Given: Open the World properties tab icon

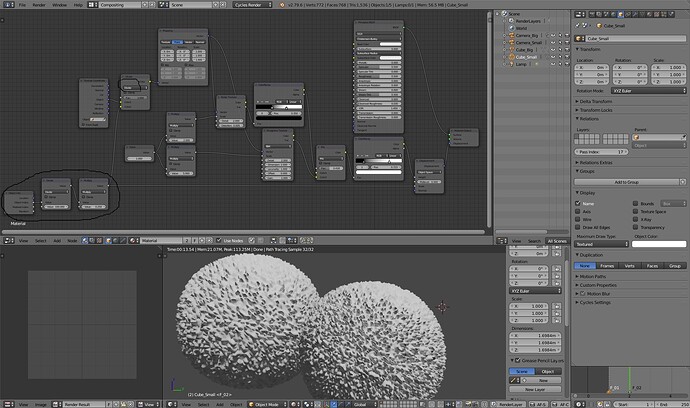Looking at the screenshot, I should tap(613, 15).
